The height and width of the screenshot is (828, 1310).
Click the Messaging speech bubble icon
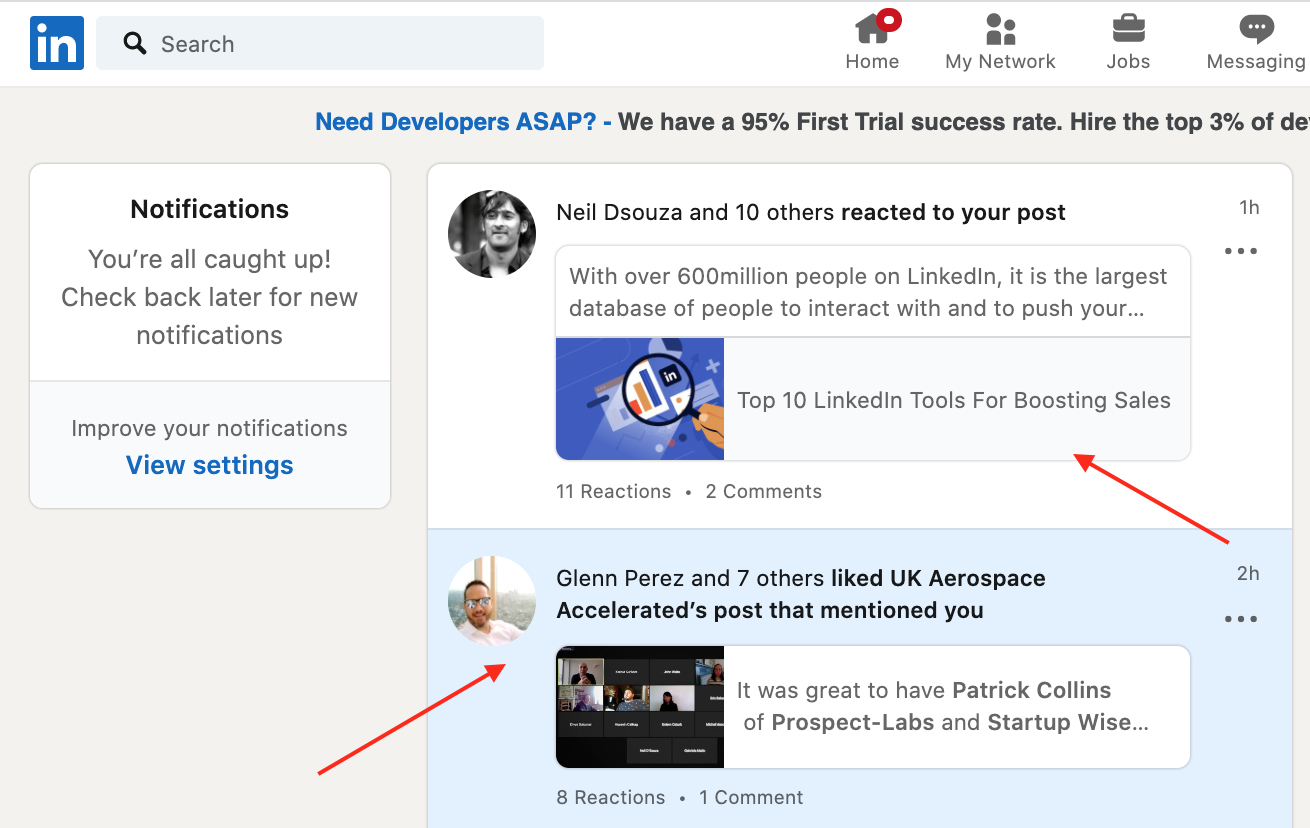coord(1256,28)
